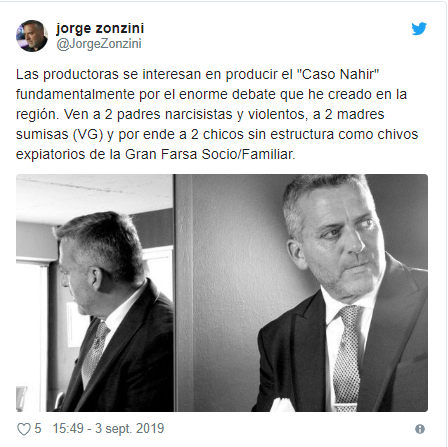Screen dimensions: 448x447
Task: Click the like count number 5
Action: [x=38, y=429]
